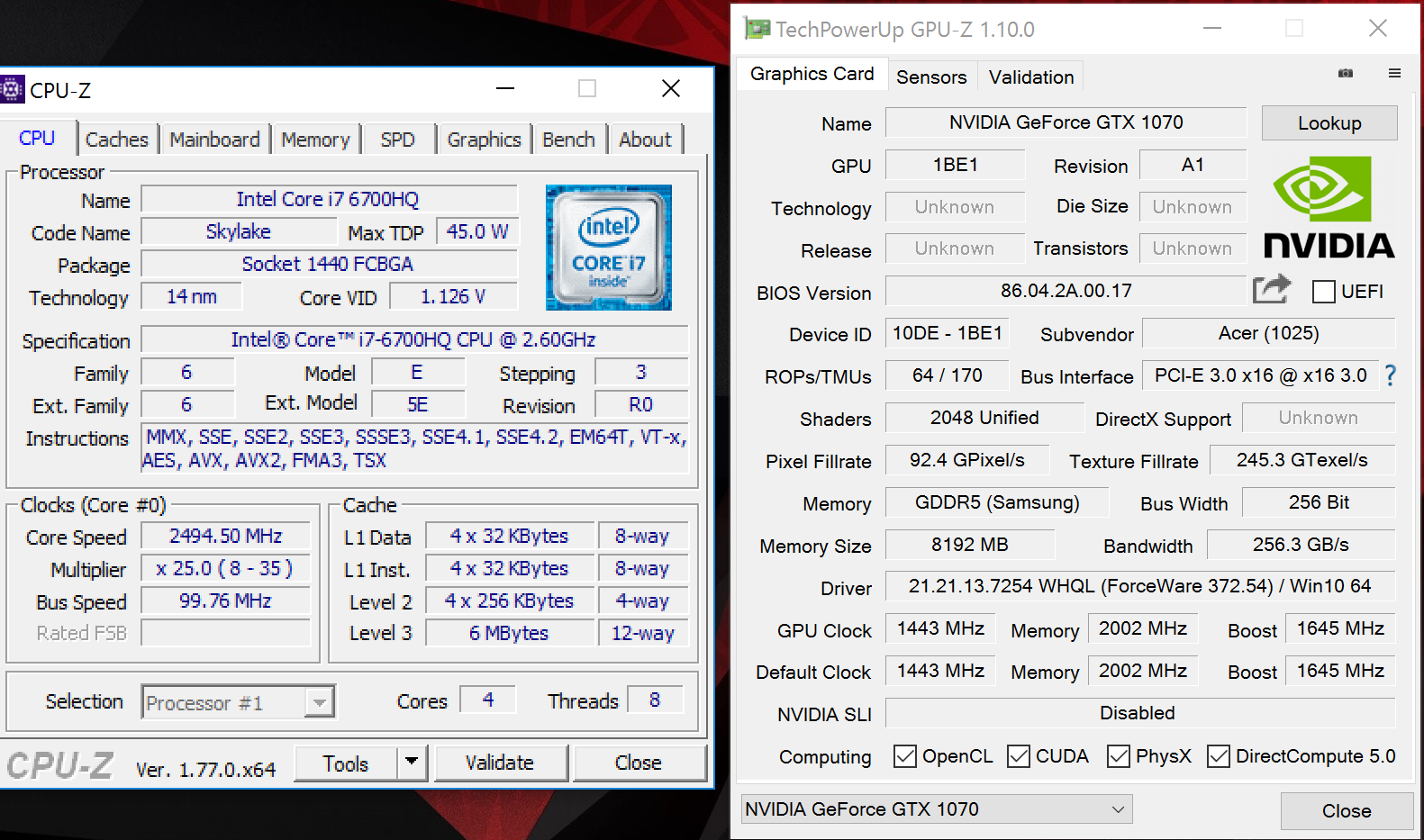Switch to the Caches tab in CPU-Z
Image resolution: width=1424 pixels, height=840 pixels.
coord(117,140)
